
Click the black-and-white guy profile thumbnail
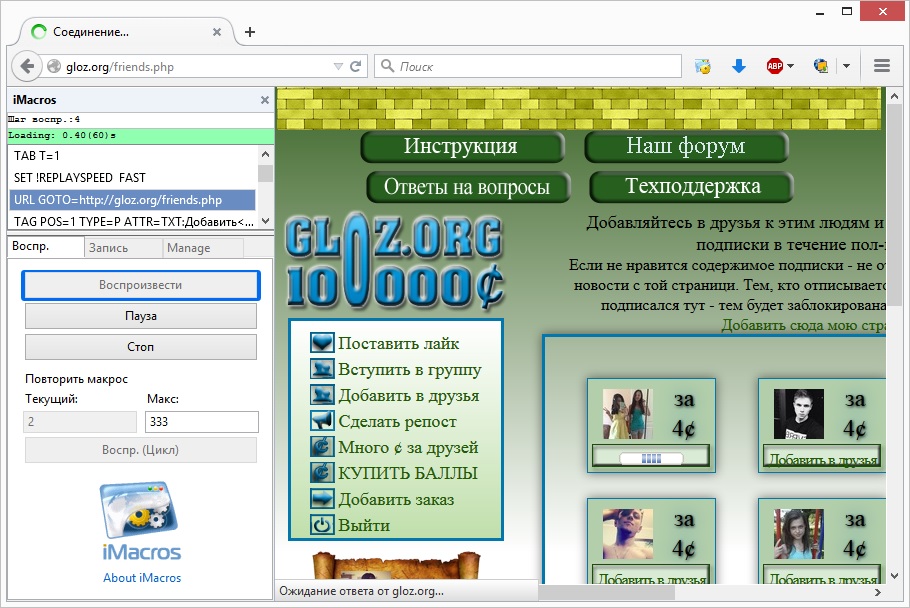tap(799, 414)
